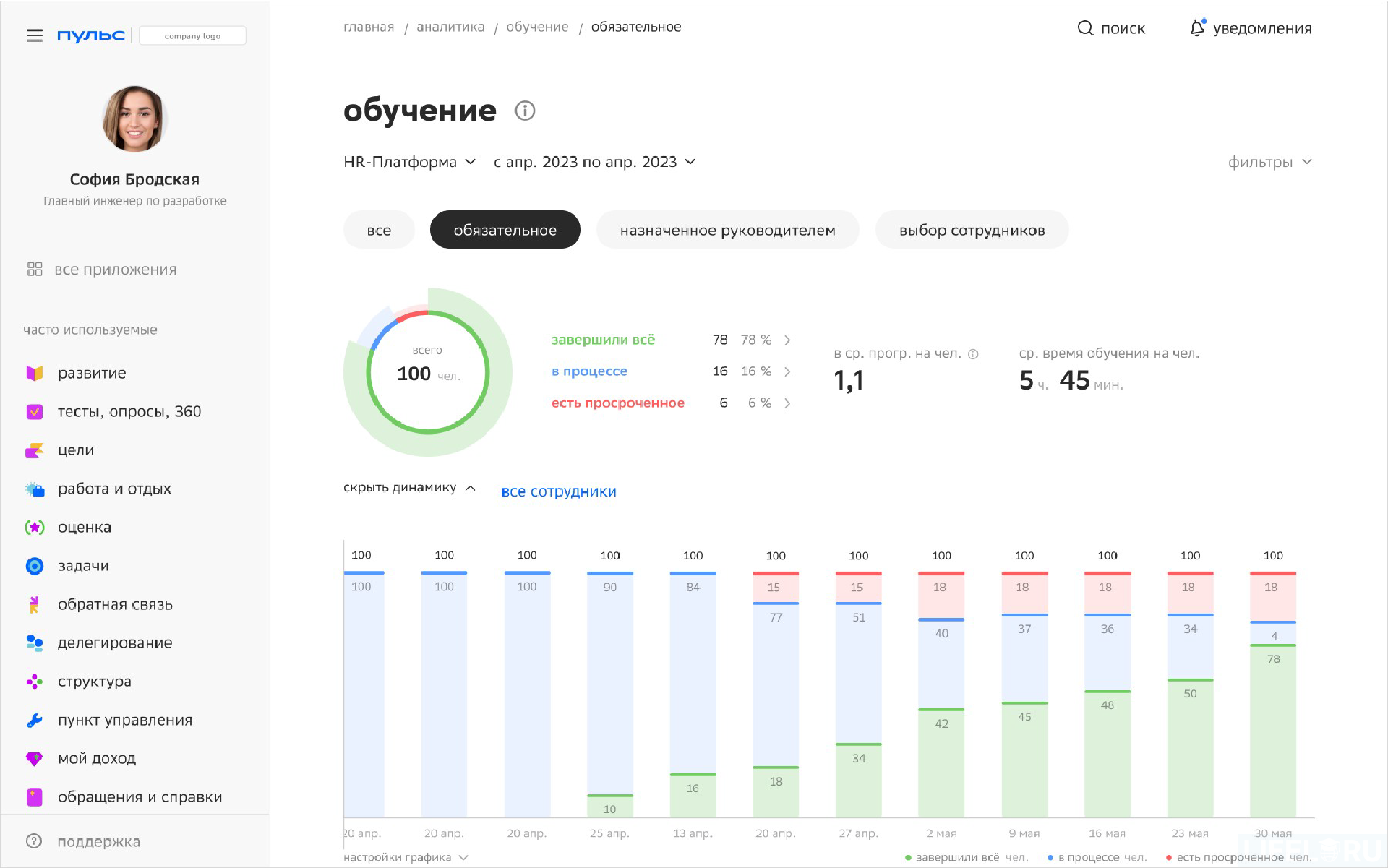The image size is (1388, 868).
Task: Click the search magnifier icon
Action: (x=1085, y=27)
